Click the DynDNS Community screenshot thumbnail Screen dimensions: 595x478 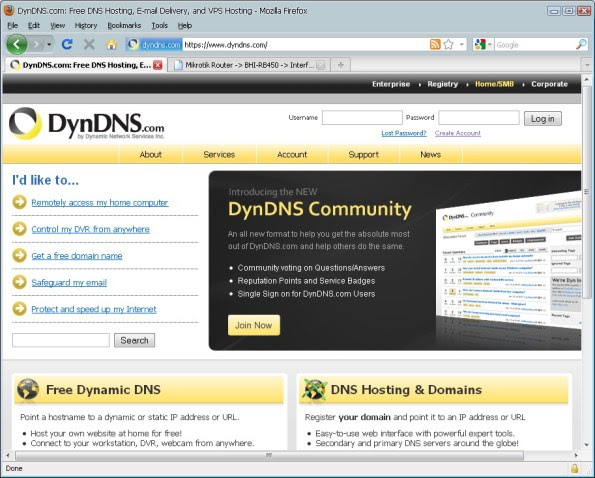click(508, 262)
